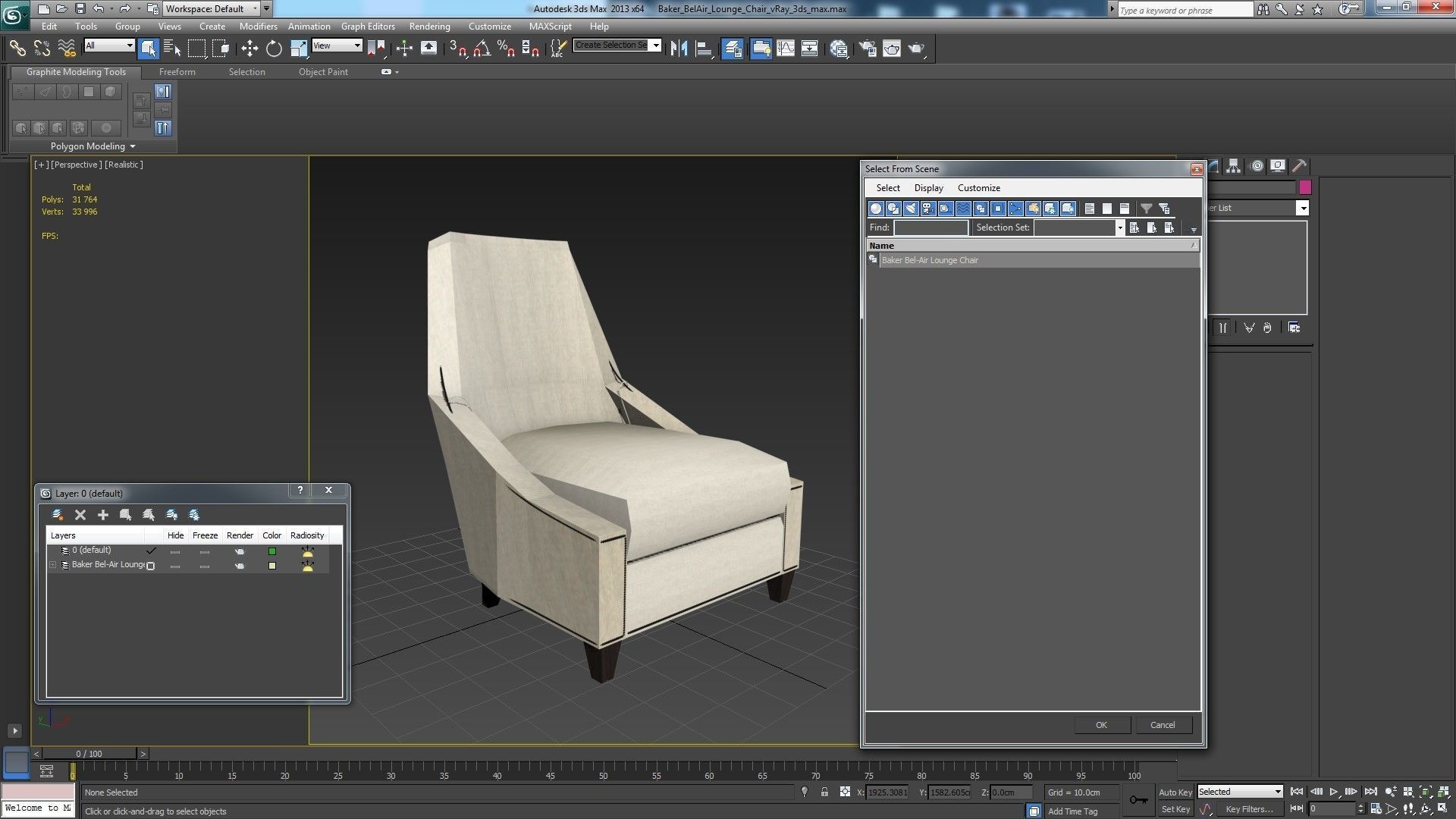
Task: Click OK in Select From Scene
Action: point(1102,725)
